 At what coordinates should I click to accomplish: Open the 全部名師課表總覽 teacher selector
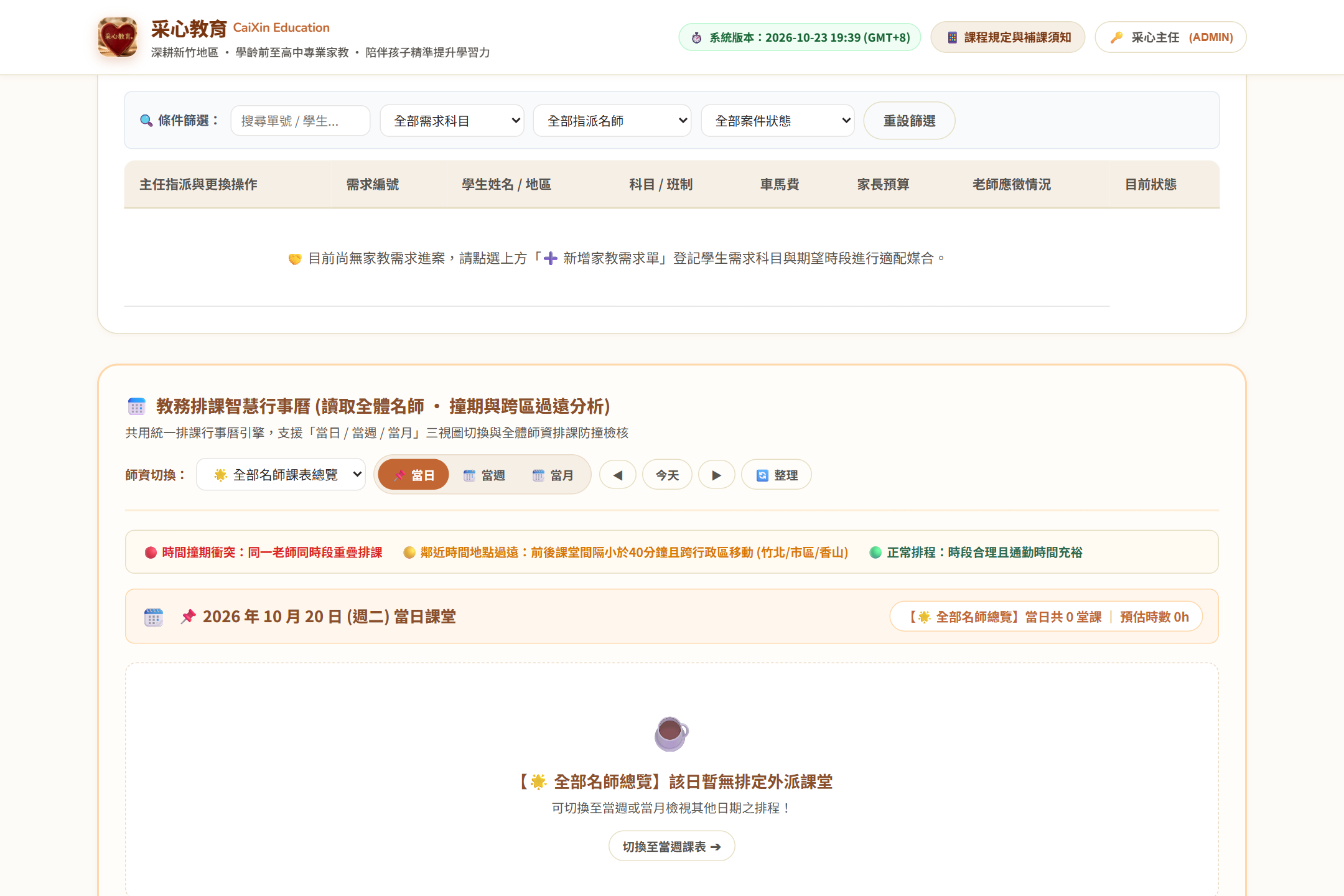(281, 475)
